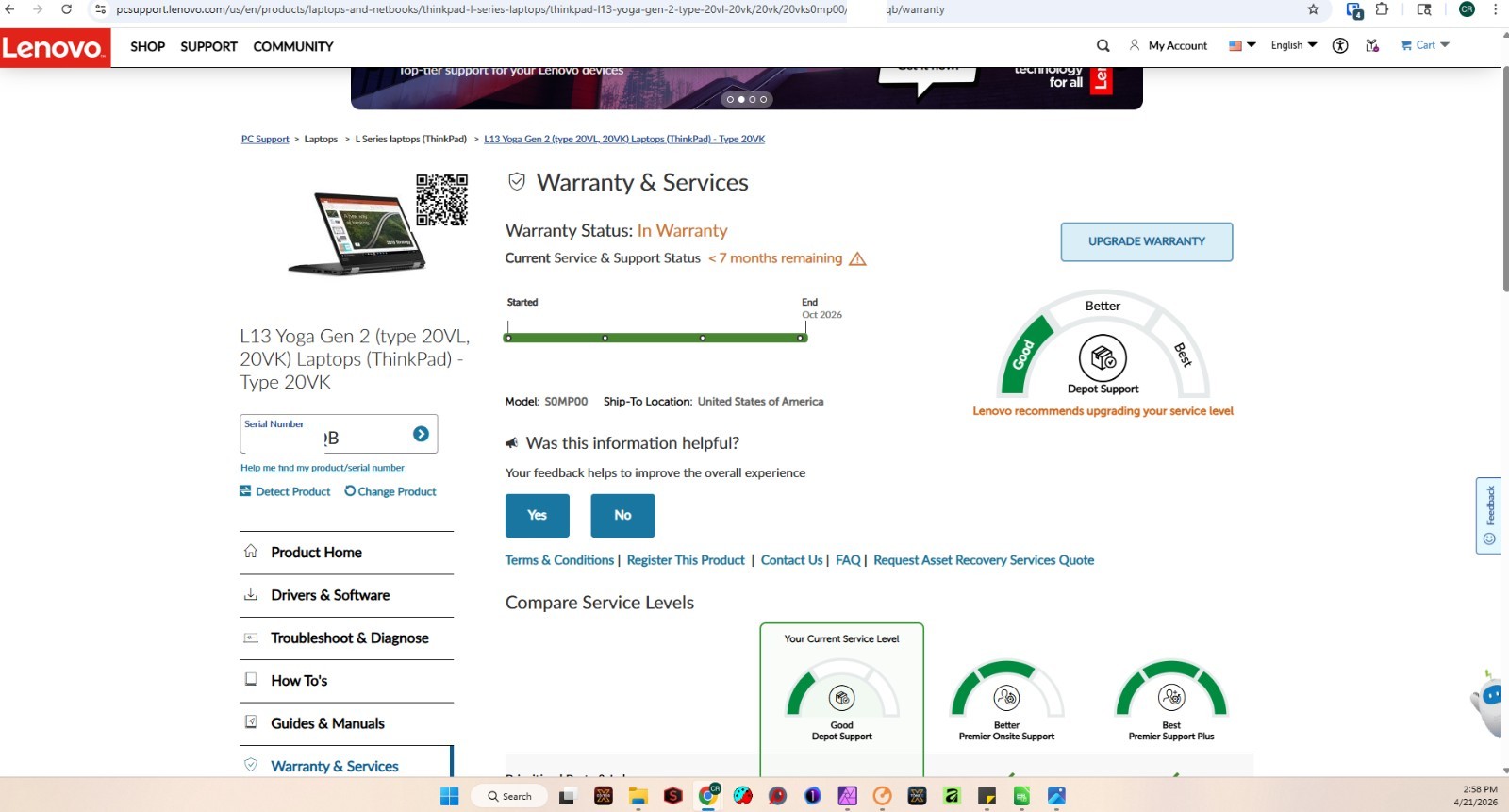Open Terms & Conditions link
1509x812 pixels.
tap(559, 560)
